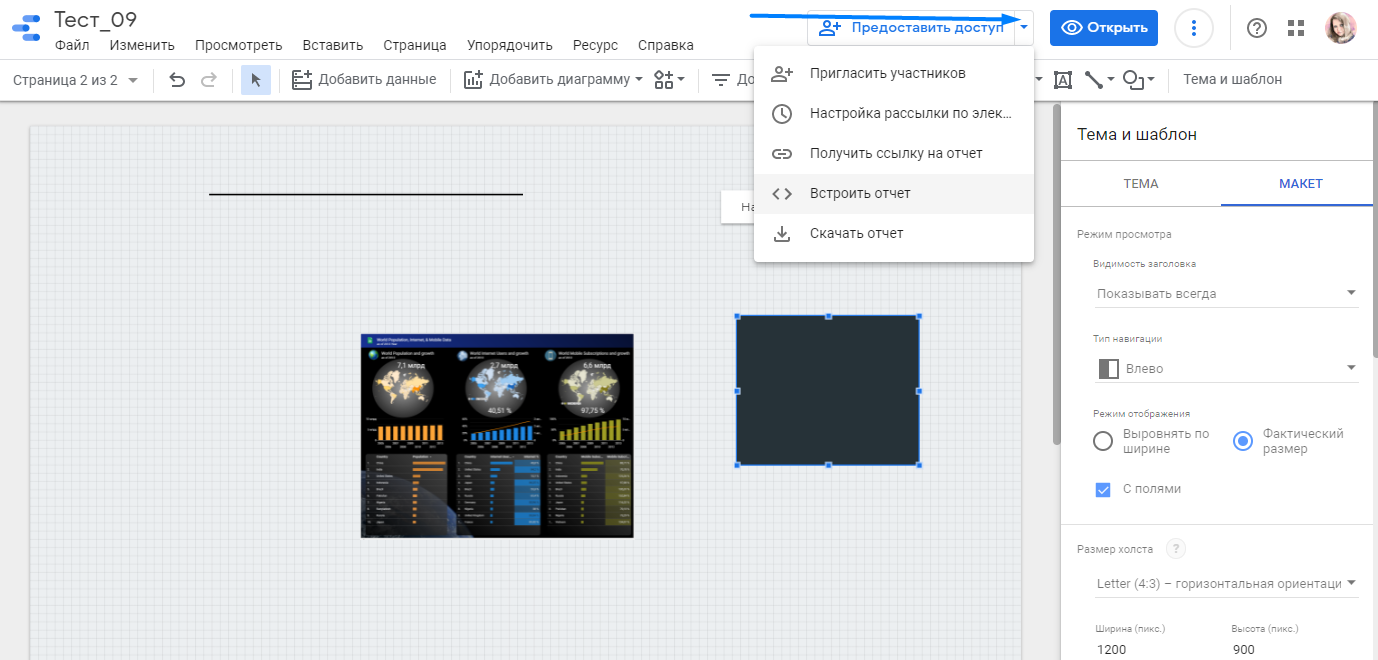1378x660 pixels.
Task: Click the blue 'Открыть' button
Action: click(x=1103, y=28)
